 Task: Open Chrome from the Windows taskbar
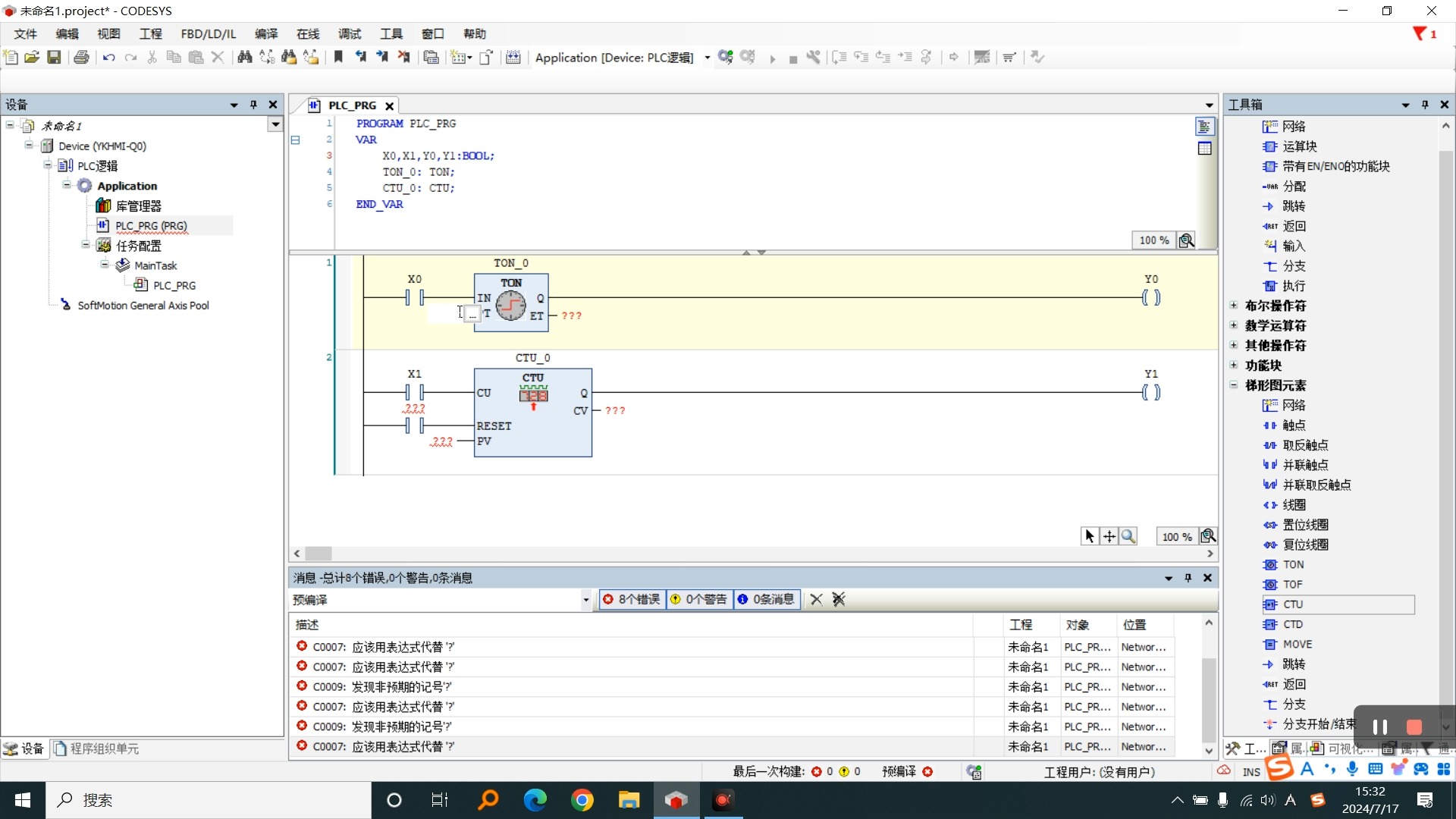[582, 800]
